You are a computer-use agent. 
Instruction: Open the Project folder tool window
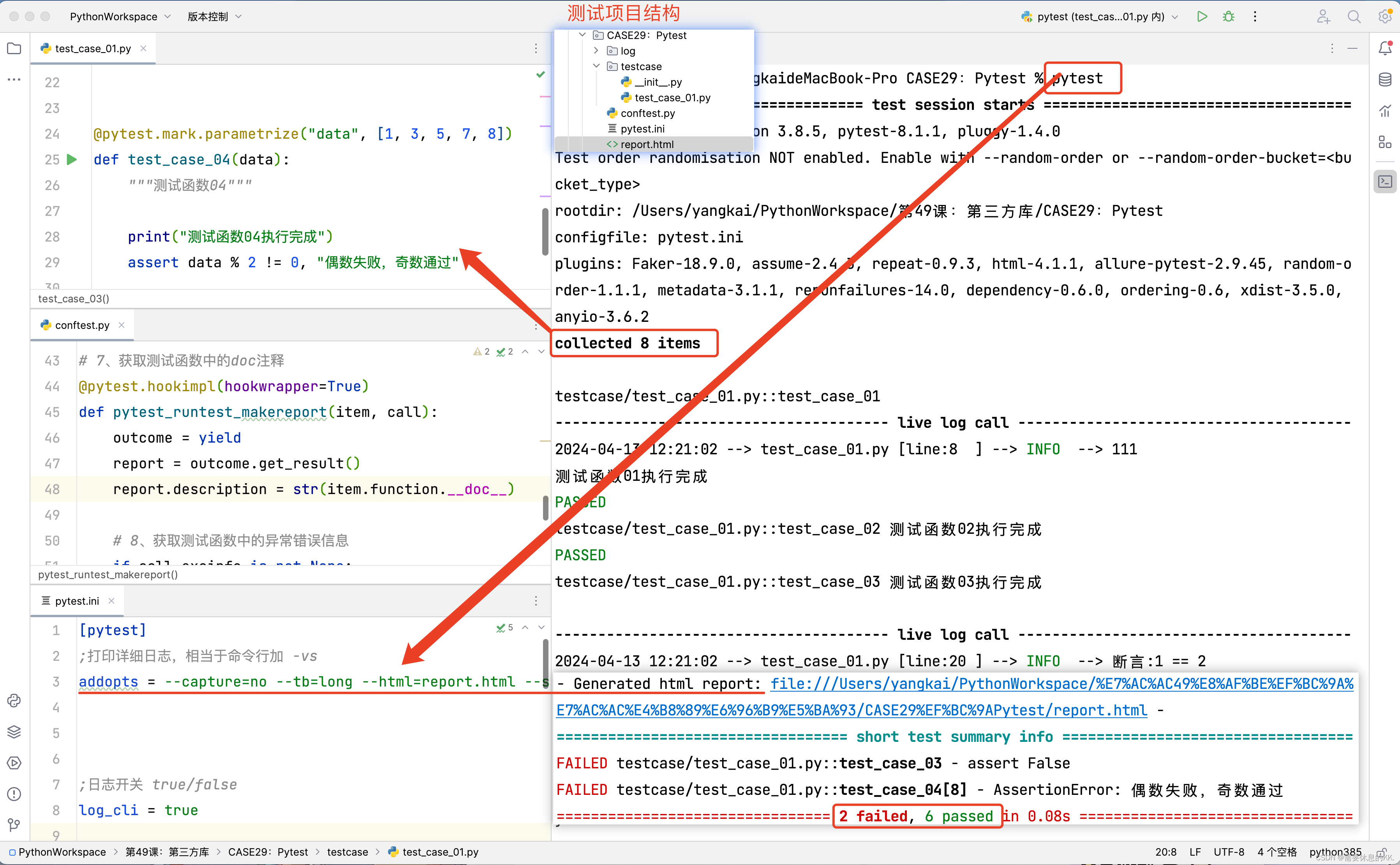pyautogui.click(x=14, y=49)
